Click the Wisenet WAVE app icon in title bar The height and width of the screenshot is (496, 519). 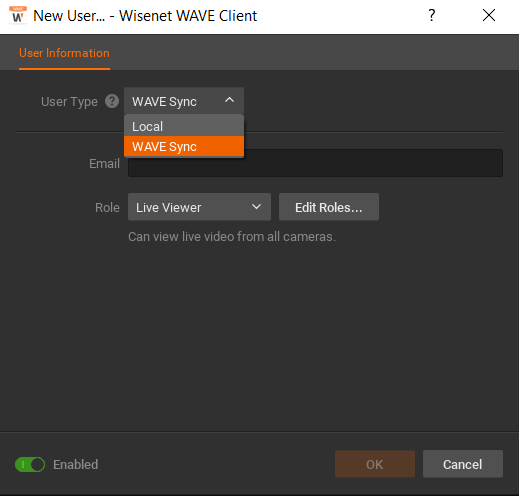(x=18, y=15)
